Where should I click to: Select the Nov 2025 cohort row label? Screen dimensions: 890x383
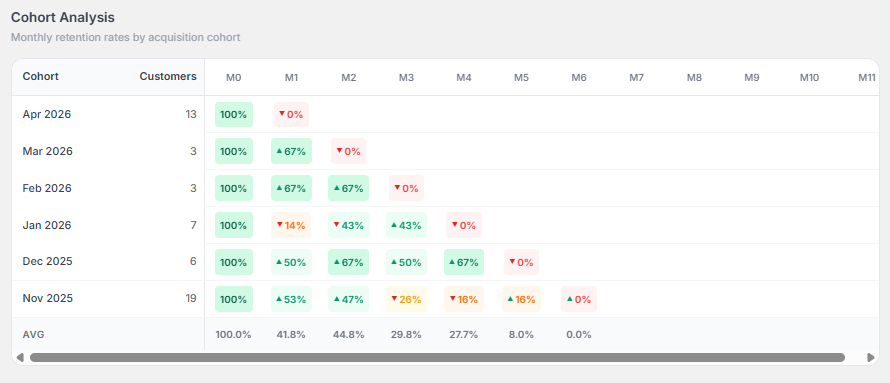[x=48, y=298]
